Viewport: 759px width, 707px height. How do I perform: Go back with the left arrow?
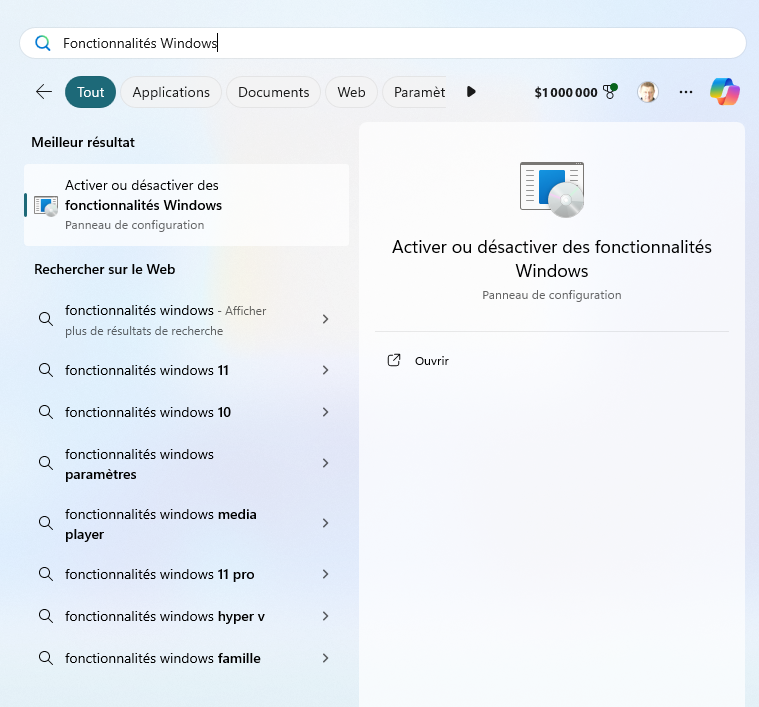[44, 92]
